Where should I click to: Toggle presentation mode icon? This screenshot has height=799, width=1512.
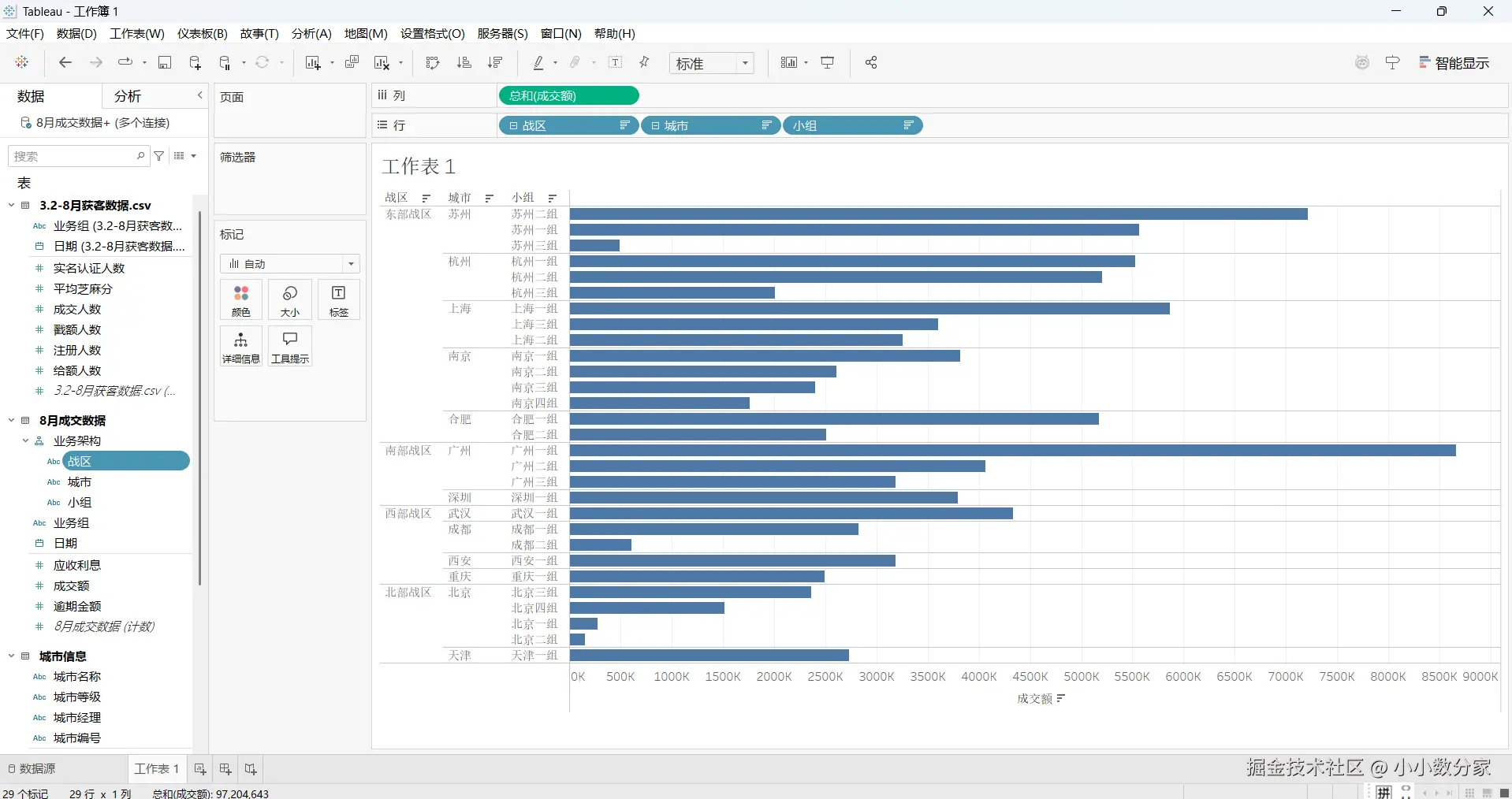[x=828, y=63]
